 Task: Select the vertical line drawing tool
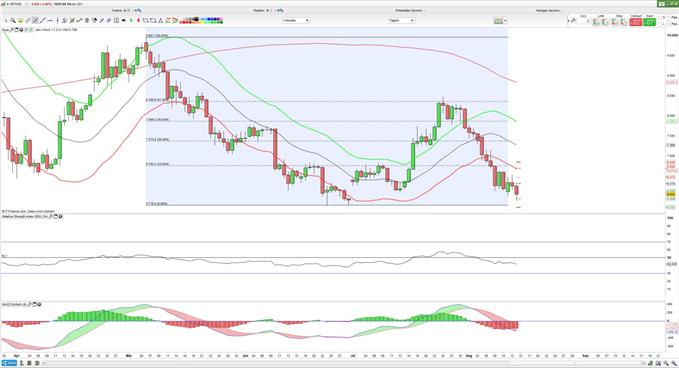pyautogui.click(x=58, y=20)
